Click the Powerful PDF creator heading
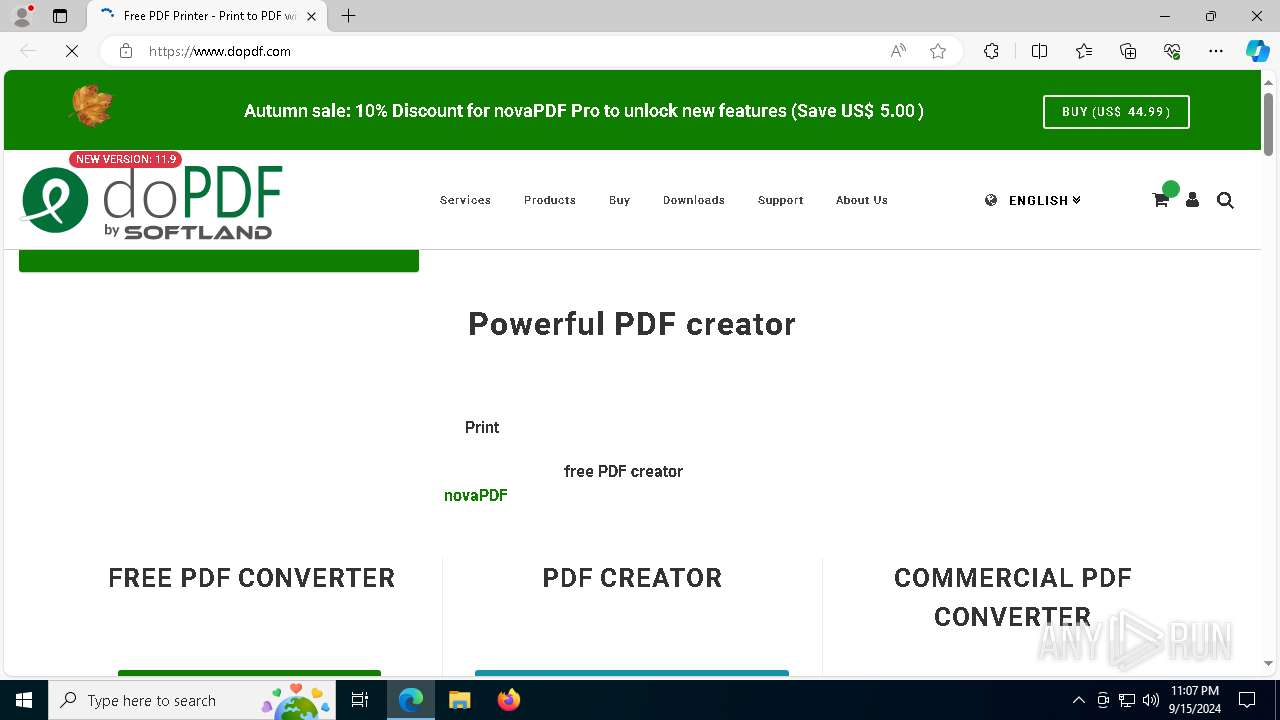The height and width of the screenshot is (720, 1280). point(632,324)
